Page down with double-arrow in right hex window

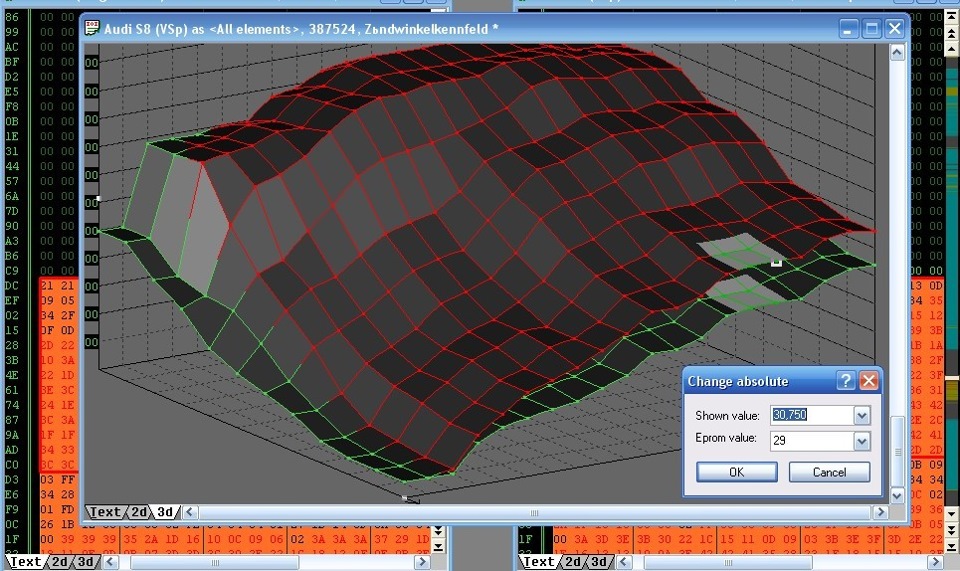(x=952, y=528)
